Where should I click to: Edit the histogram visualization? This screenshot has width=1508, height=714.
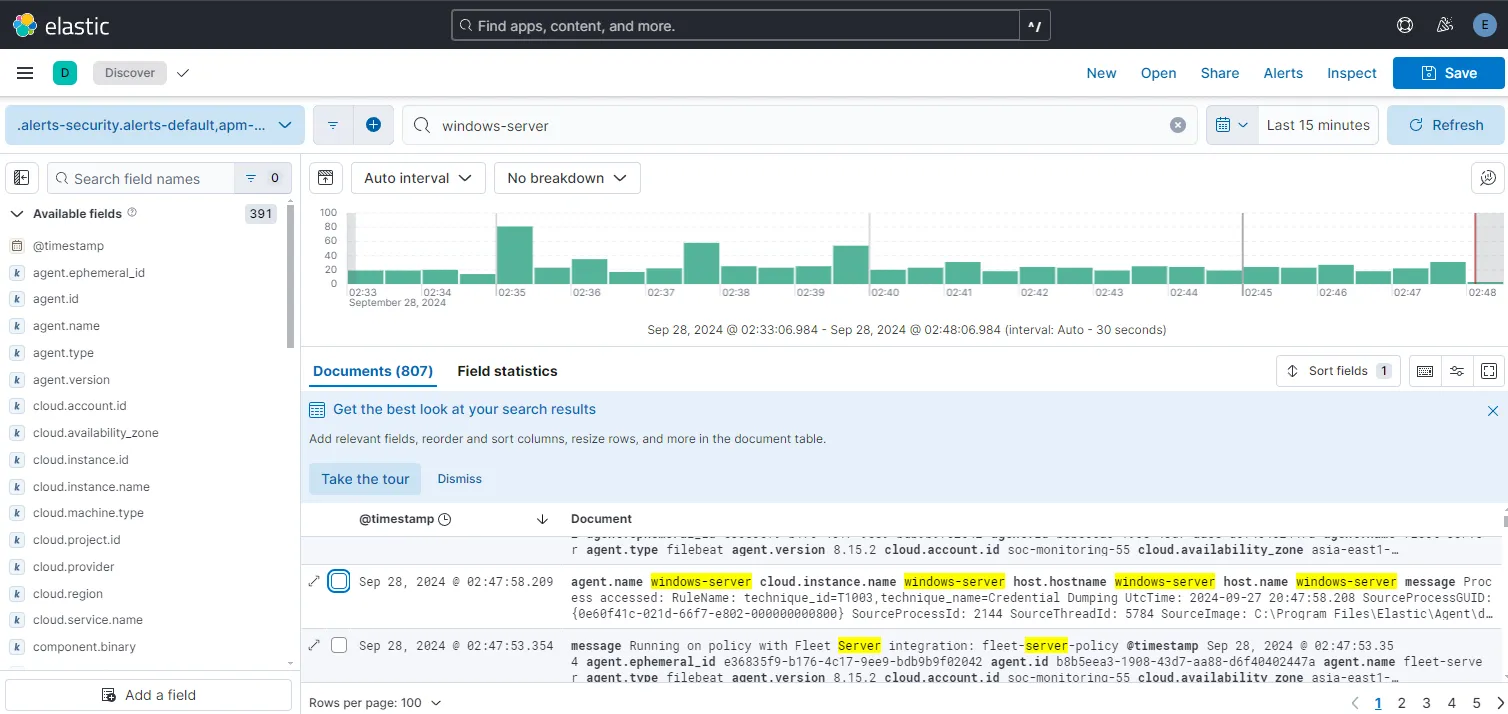pyautogui.click(x=1488, y=177)
